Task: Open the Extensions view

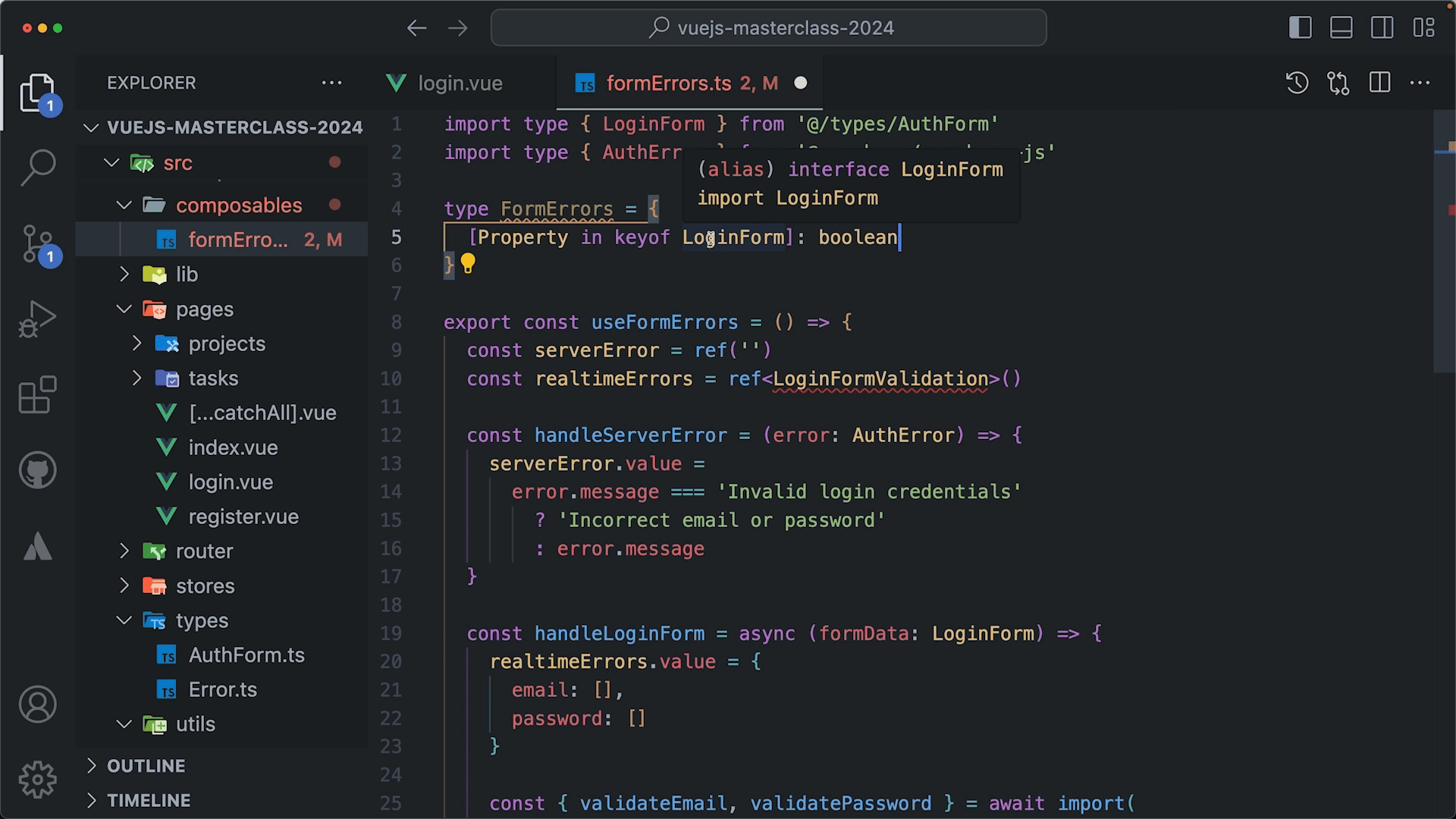Action: (x=38, y=394)
